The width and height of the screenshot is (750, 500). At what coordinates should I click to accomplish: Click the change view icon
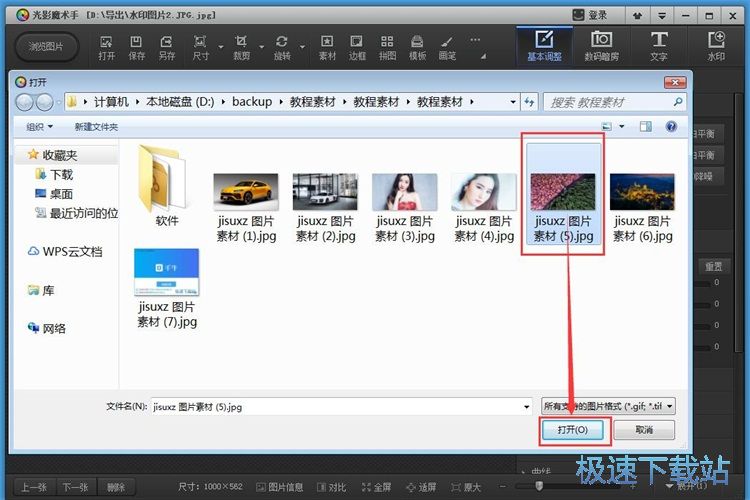click(x=607, y=127)
